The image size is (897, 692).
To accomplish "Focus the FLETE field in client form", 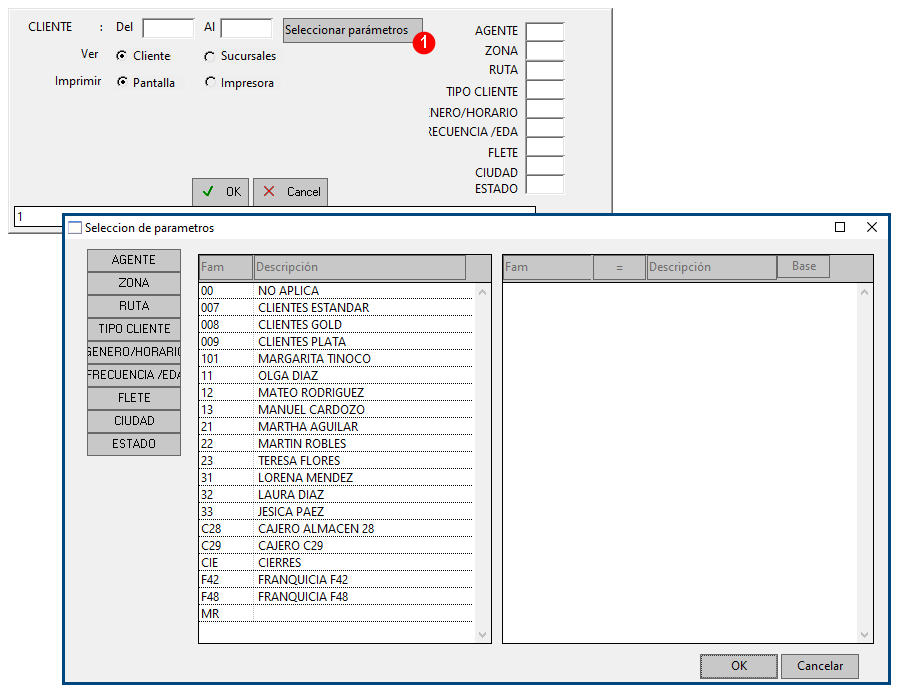I will coord(545,147).
